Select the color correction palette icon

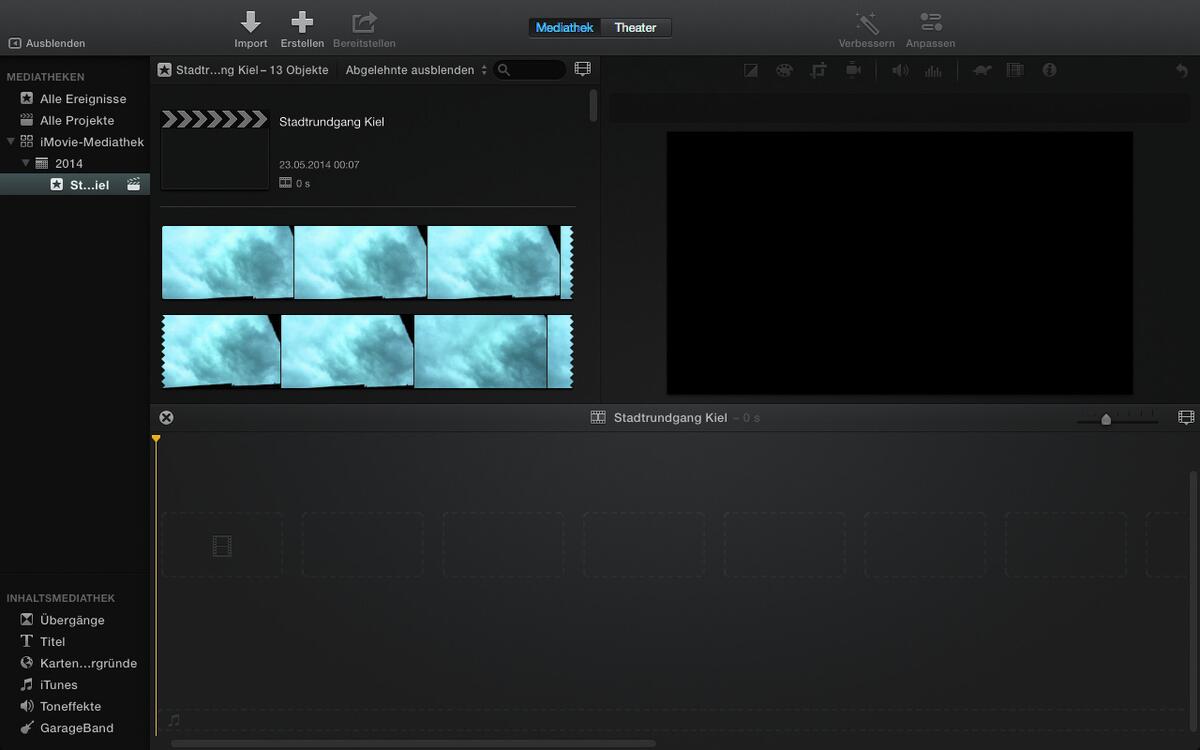785,70
